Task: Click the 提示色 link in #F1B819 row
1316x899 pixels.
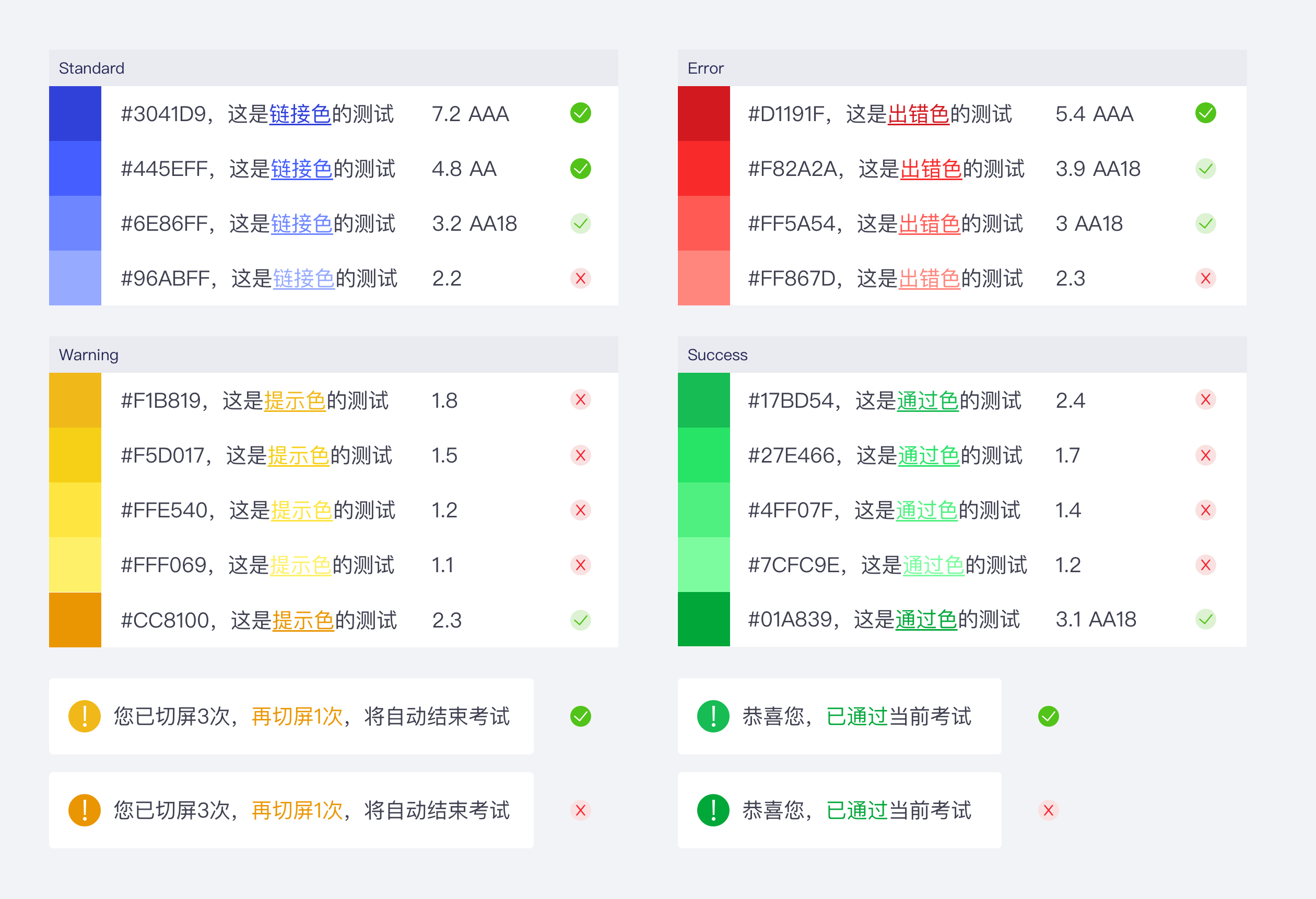Action: point(295,401)
